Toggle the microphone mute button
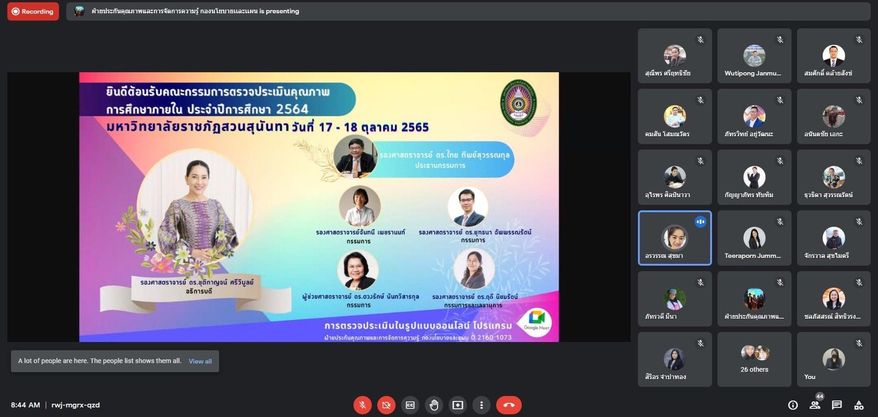The height and width of the screenshot is (417, 878). coord(362,405)
